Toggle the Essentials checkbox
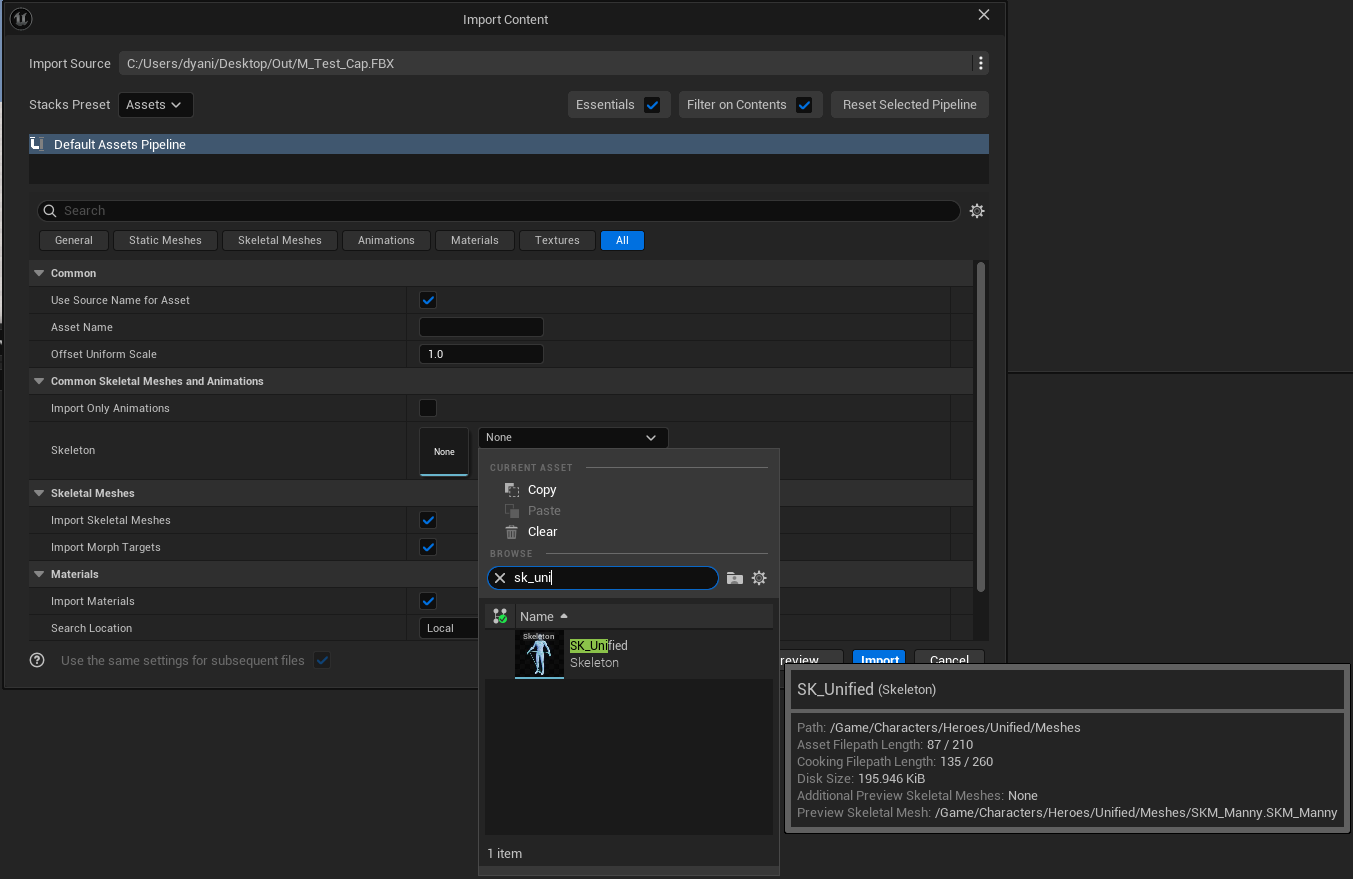The width and height of the screenshot is (1353, 879). coord(652,105)
